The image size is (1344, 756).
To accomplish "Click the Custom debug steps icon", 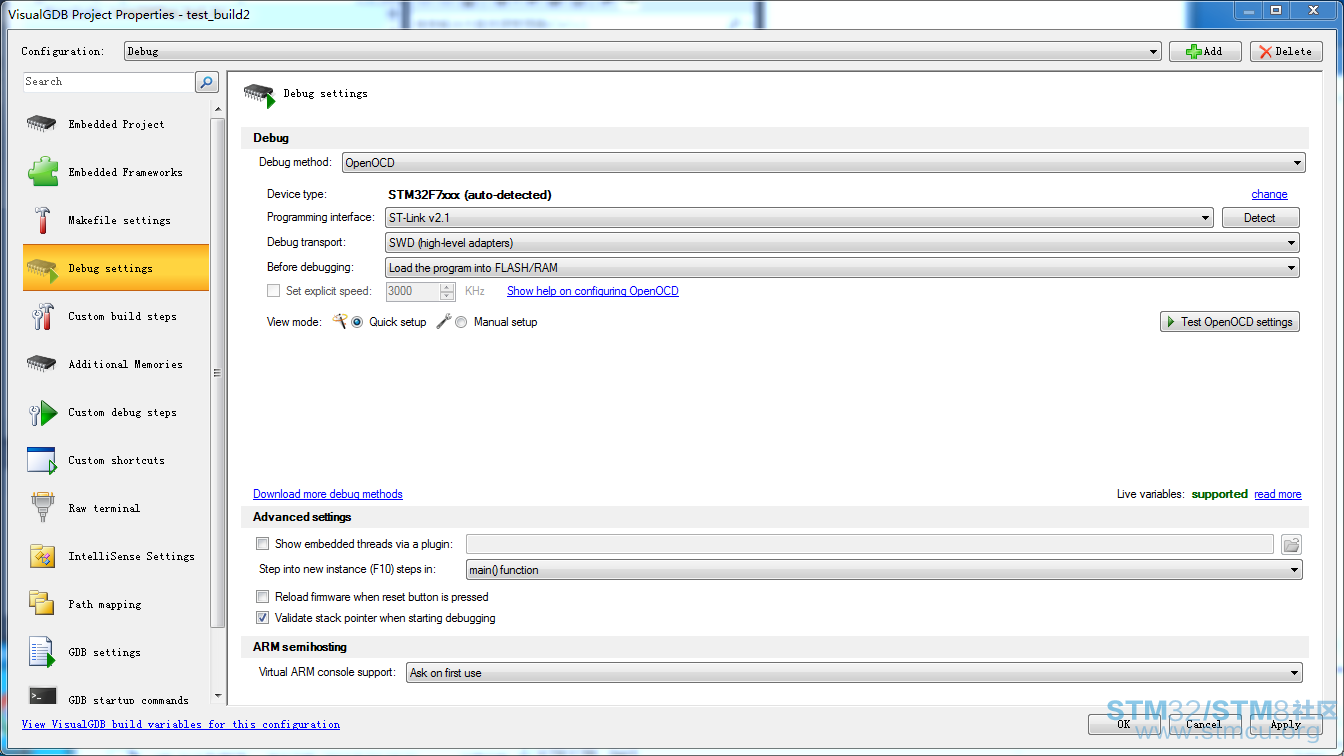I will [x=42, y=412].
